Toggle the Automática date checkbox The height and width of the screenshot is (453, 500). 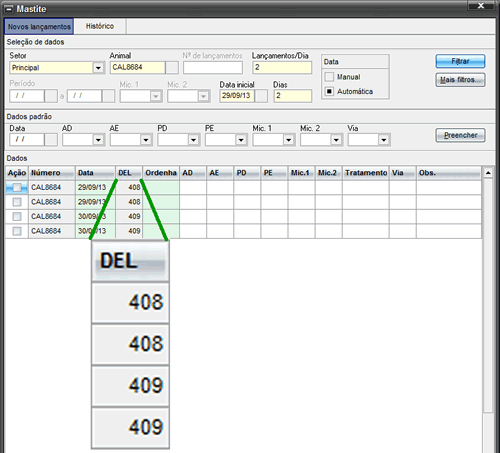pos(329,91)
